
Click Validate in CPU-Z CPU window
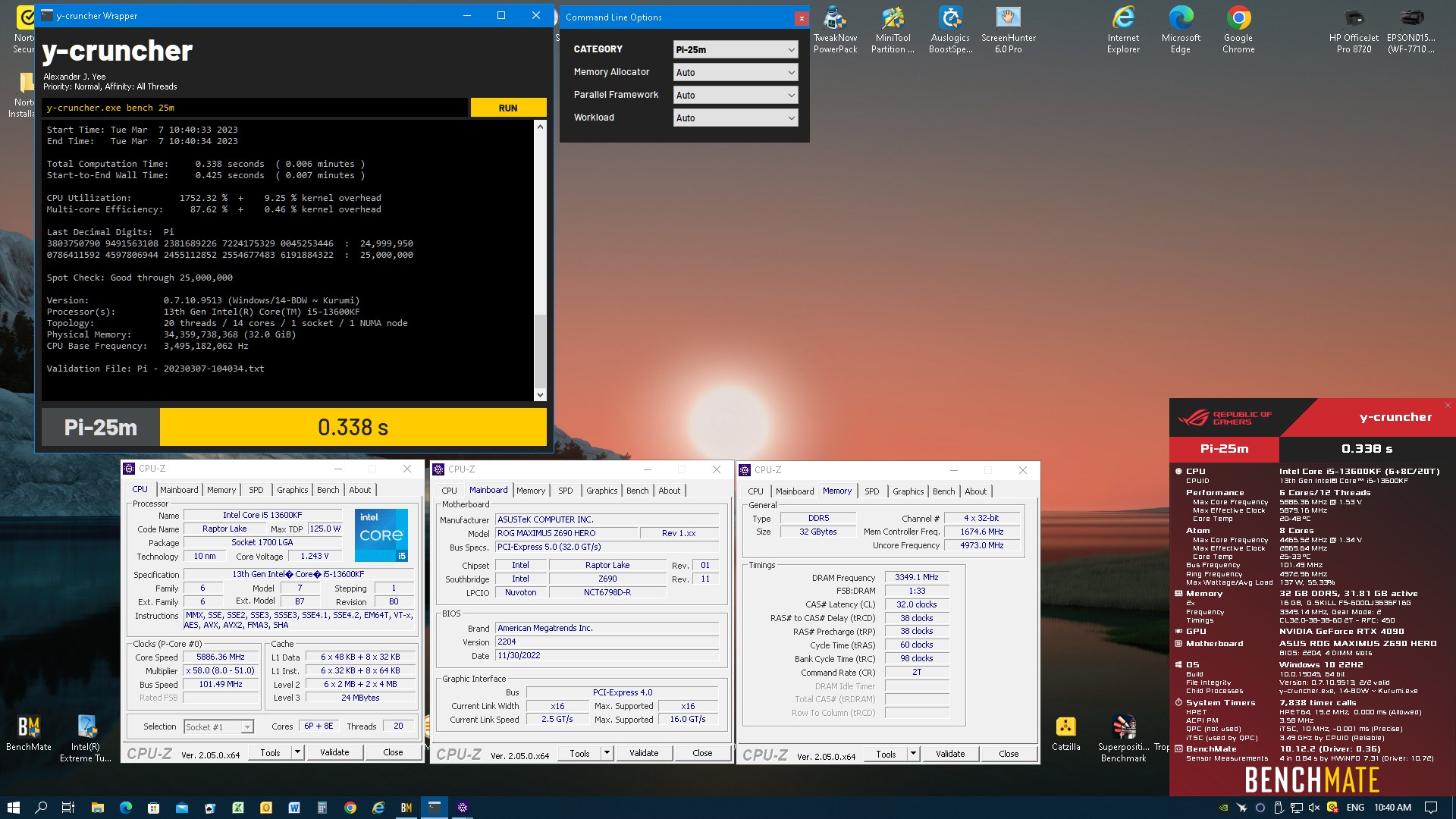point(334,752)
